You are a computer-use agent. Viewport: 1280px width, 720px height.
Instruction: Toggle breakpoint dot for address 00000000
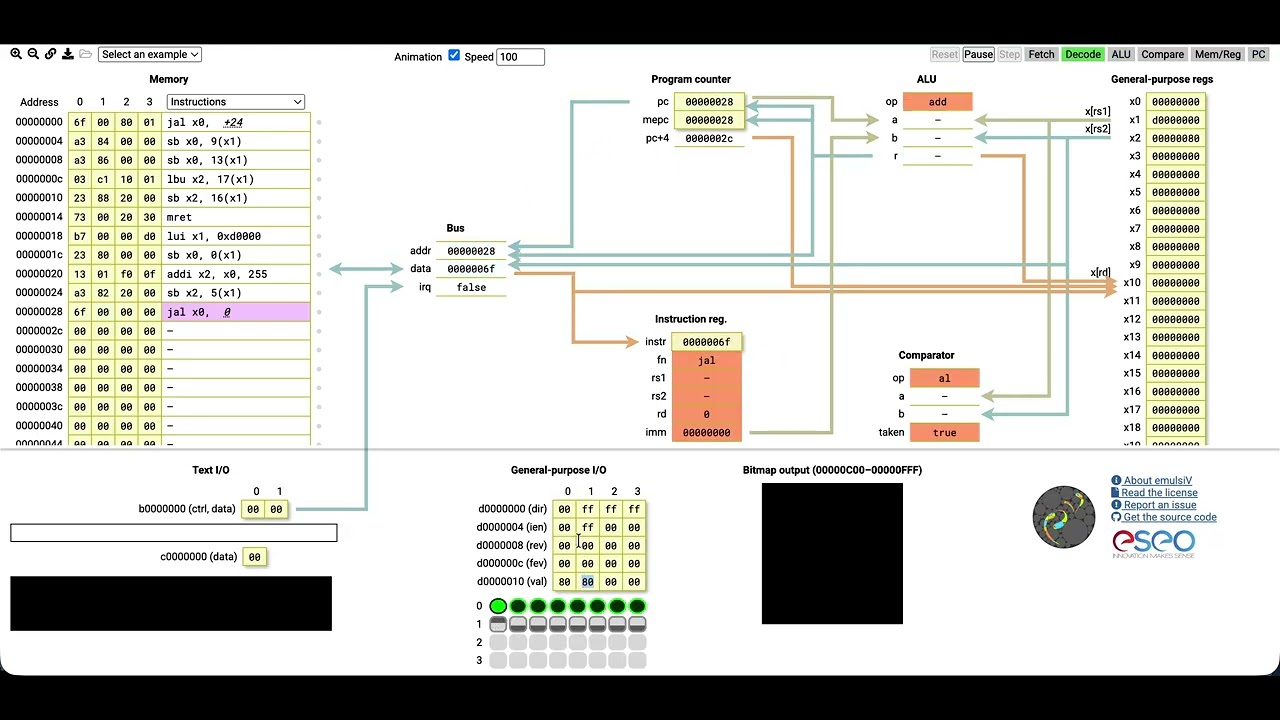[319, 122]
